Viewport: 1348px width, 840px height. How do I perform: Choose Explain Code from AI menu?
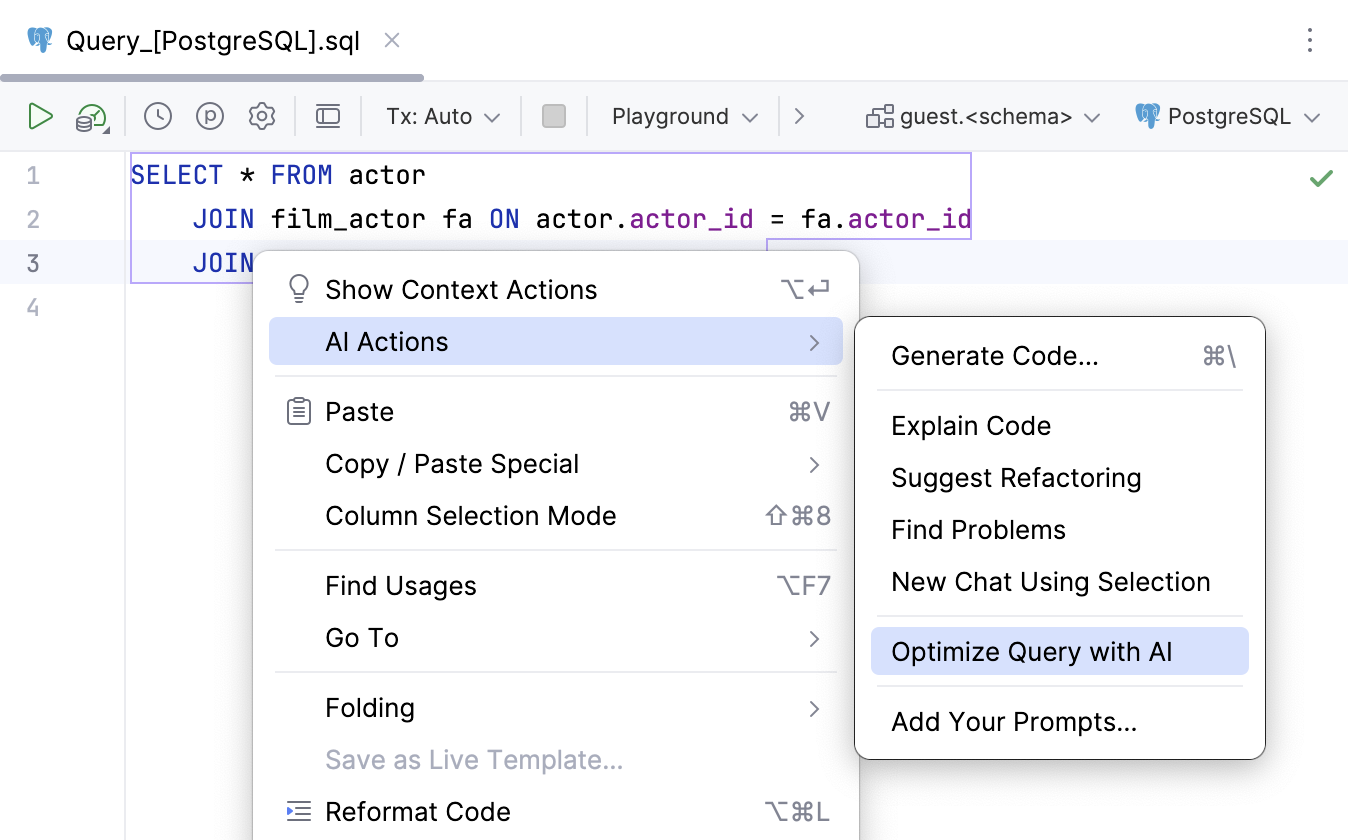click(971, 425)
